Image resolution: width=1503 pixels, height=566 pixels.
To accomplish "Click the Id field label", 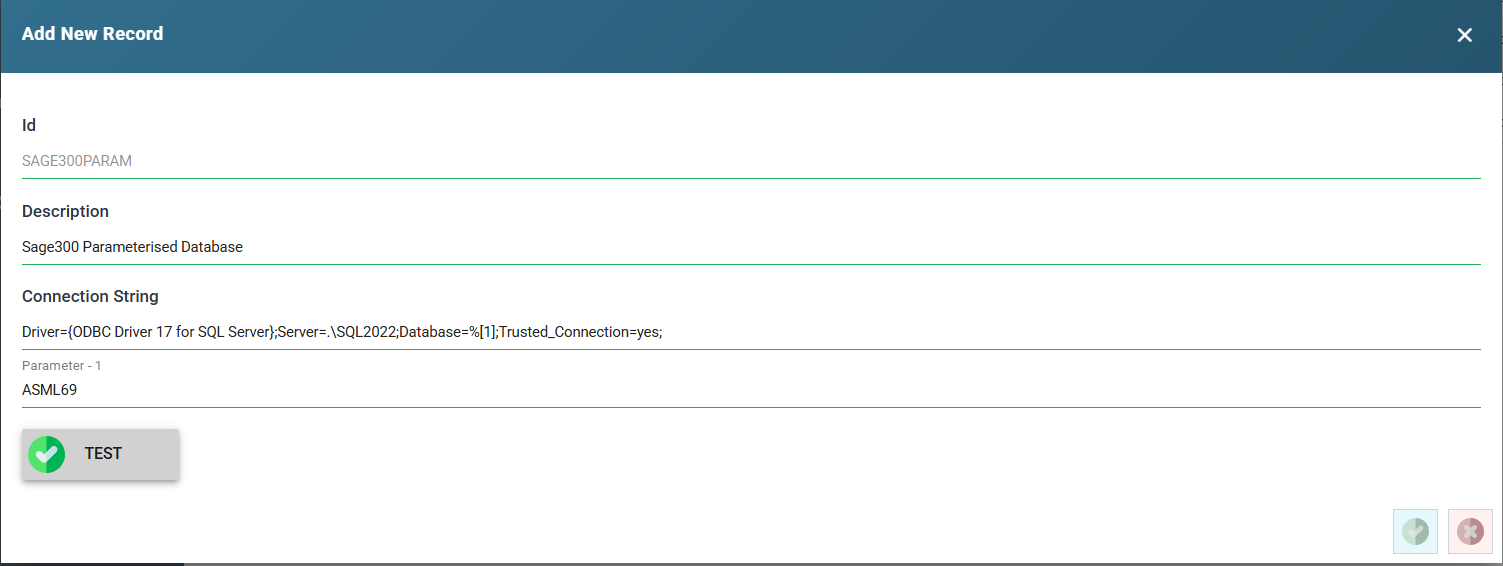I will tap(29, 125).
